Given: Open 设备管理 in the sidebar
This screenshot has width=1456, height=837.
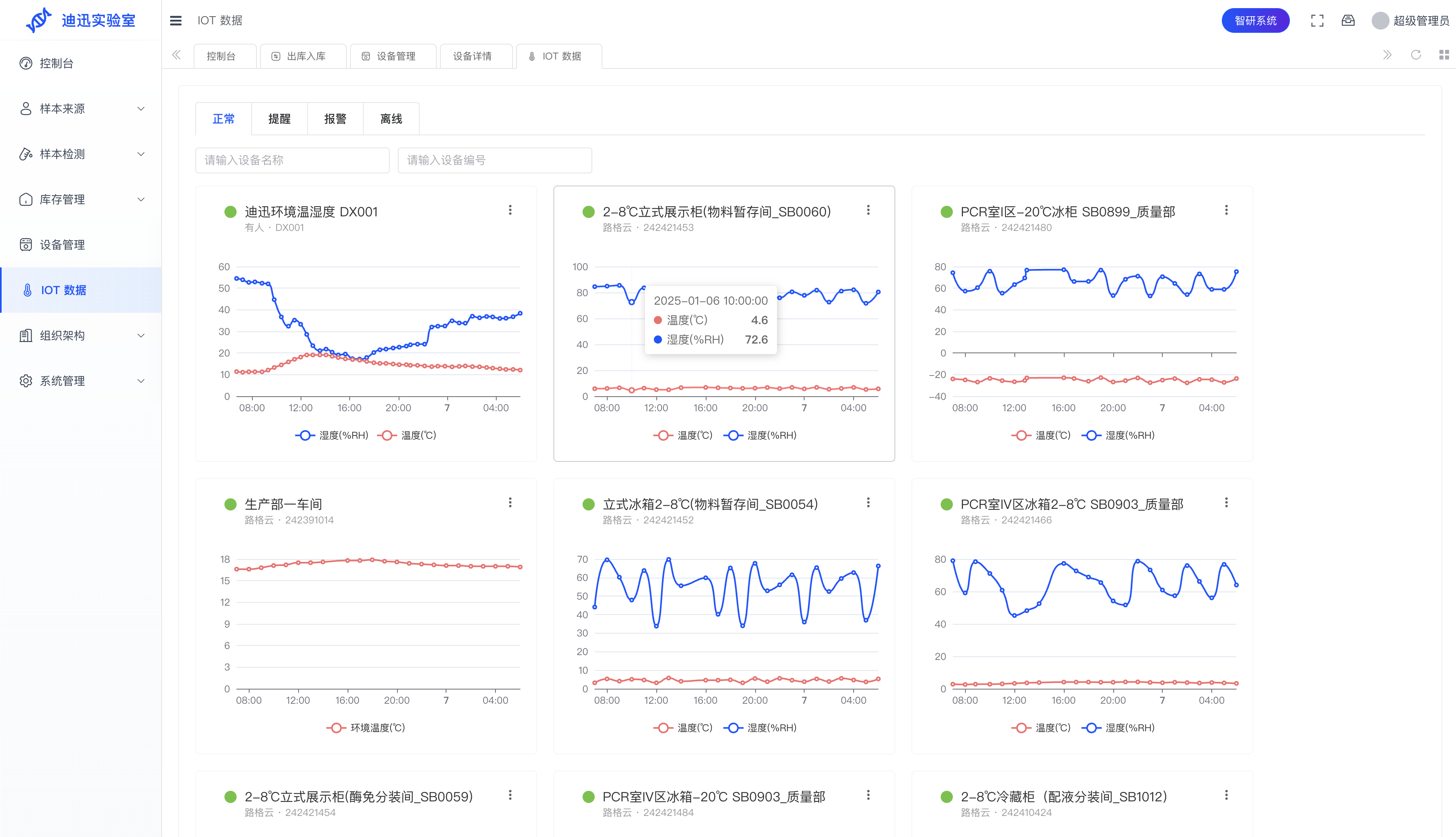Looking at the screenshot, I should pos(81,245).
